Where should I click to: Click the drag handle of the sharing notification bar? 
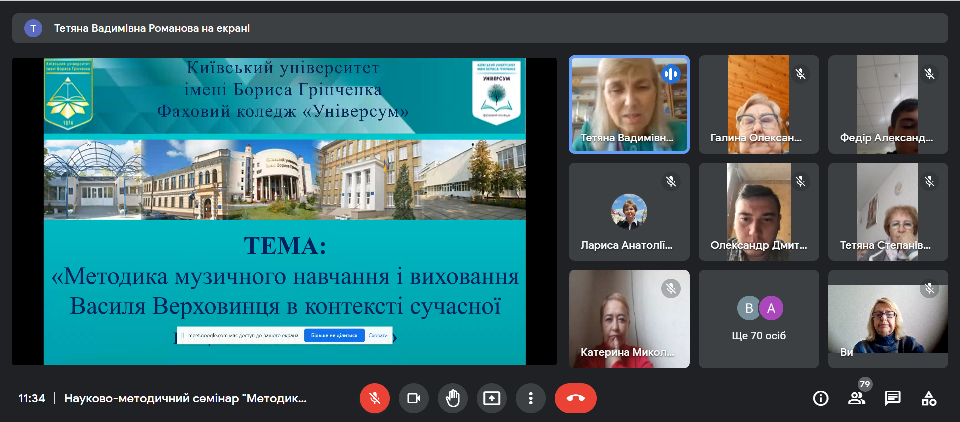(182, 336)
